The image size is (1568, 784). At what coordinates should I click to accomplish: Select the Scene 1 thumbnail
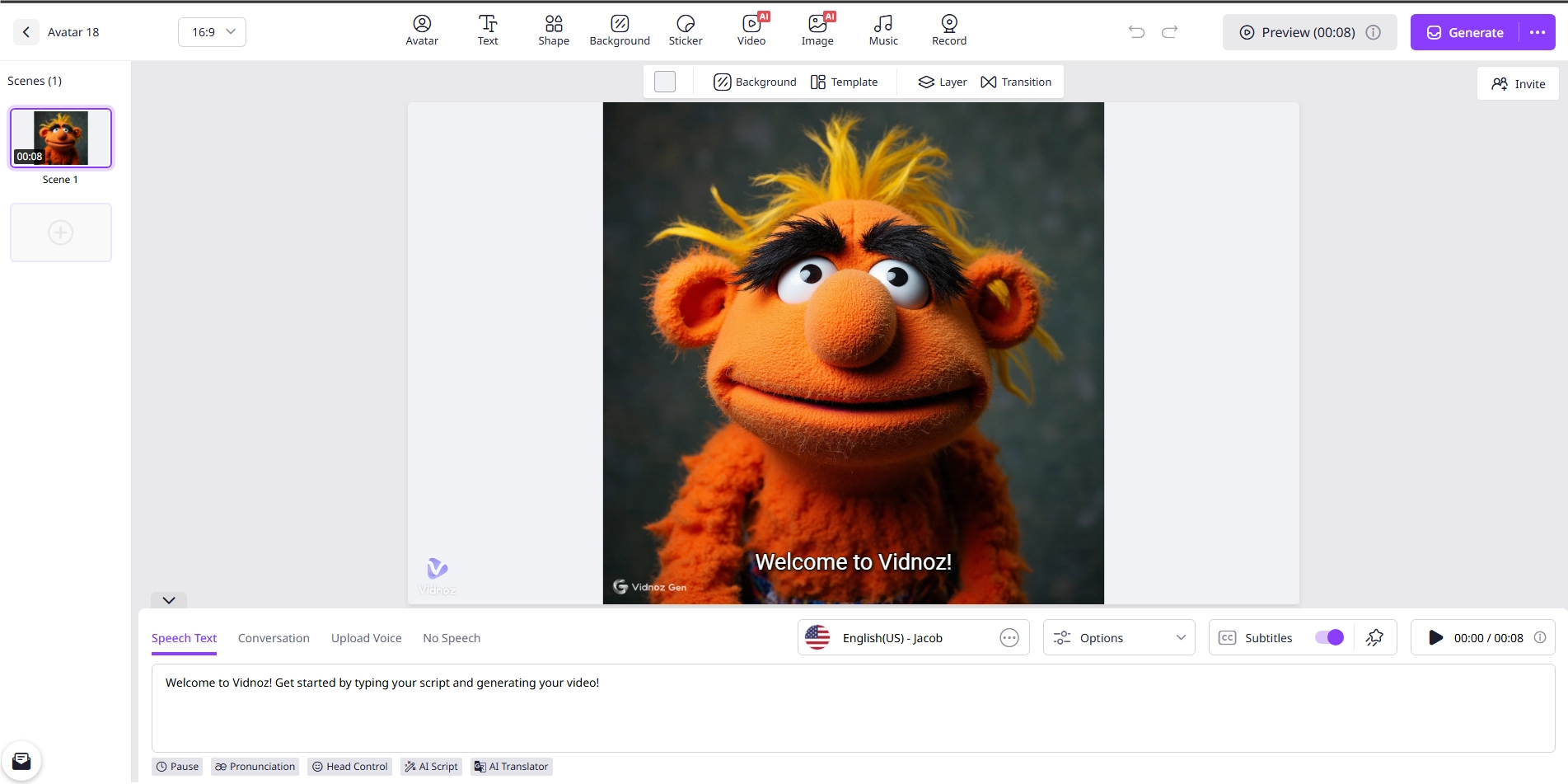pyautogui.click(x=60, y=138)
